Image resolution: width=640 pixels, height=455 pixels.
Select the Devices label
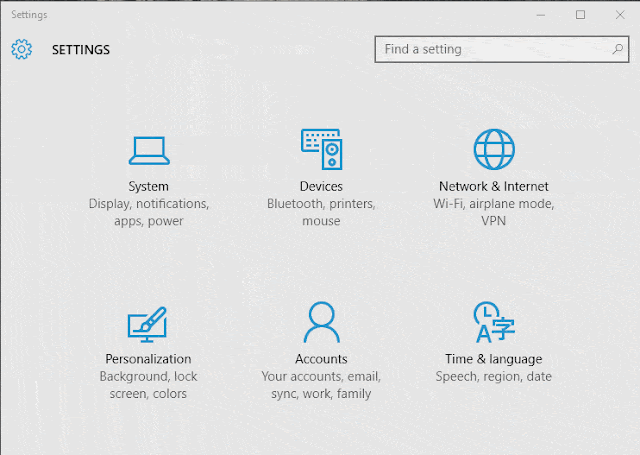point(321,186)
